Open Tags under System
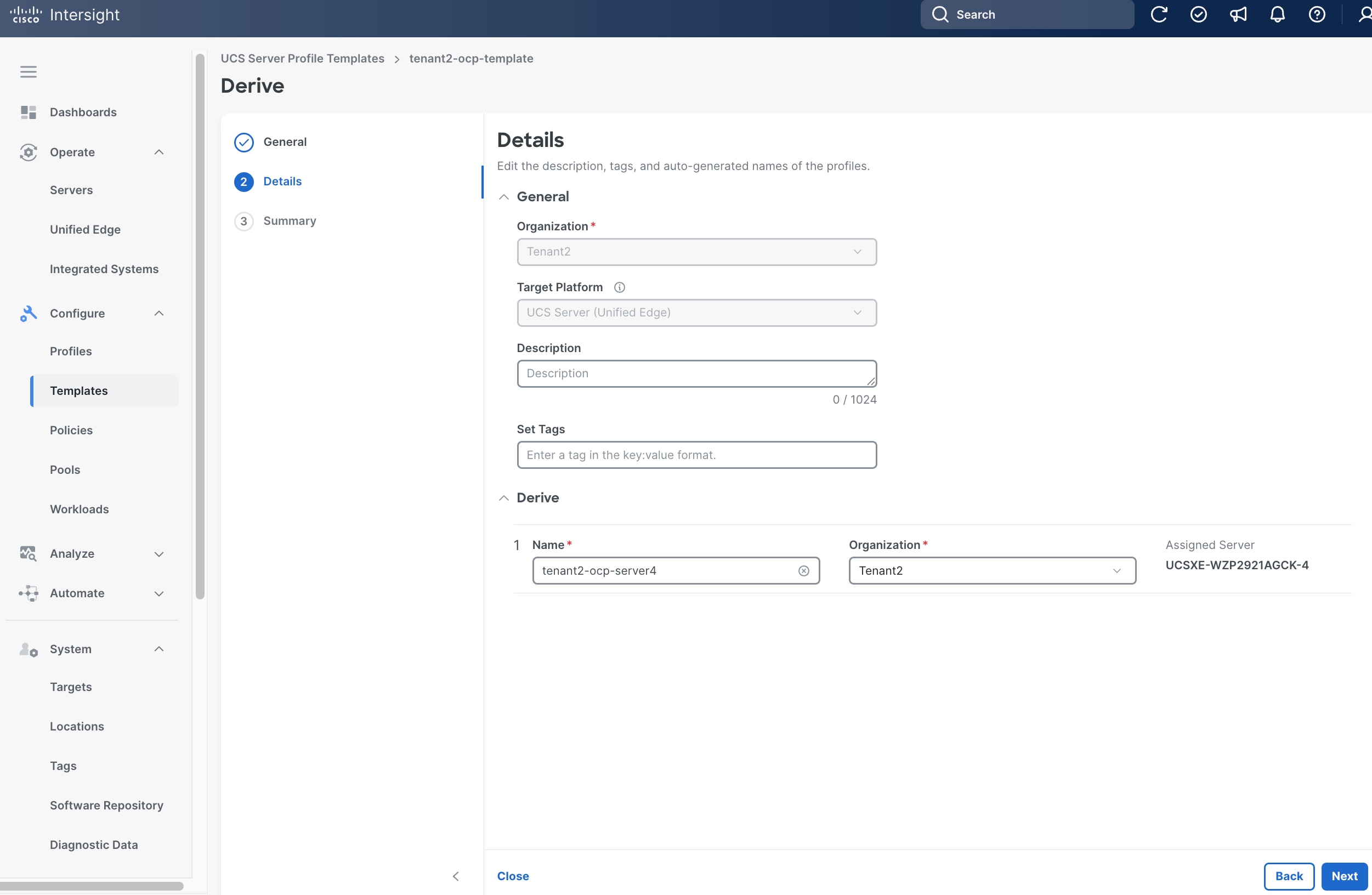 coord(63,766)
